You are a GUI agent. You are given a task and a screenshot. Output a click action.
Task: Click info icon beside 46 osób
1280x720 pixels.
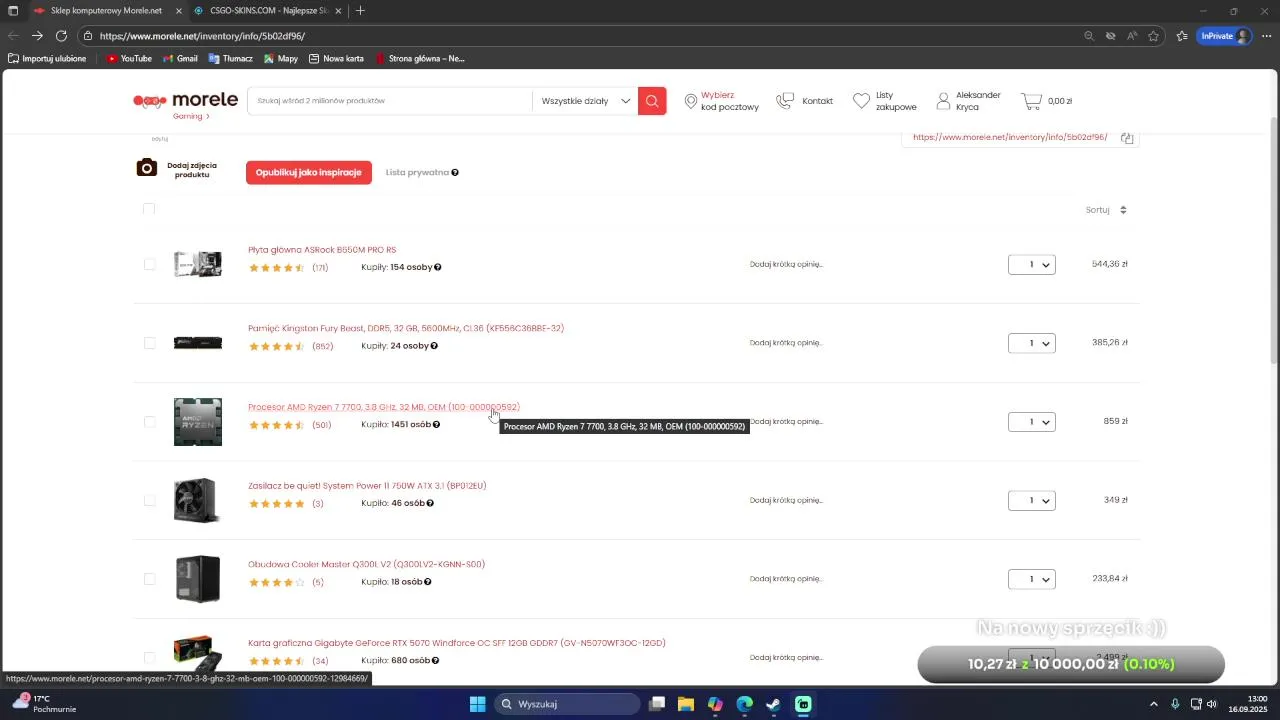430,503
